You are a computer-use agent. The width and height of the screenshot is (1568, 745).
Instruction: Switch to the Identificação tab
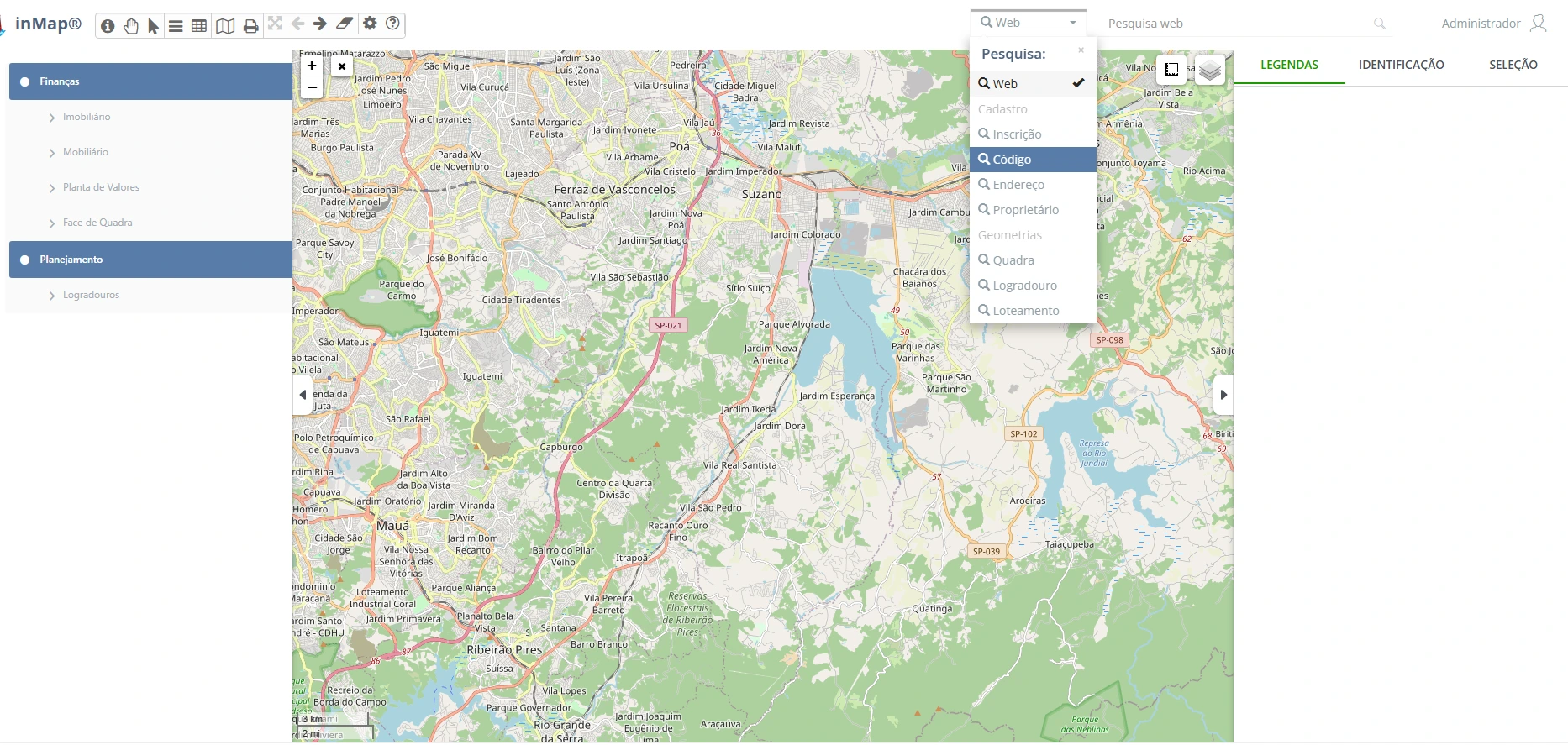[1401, 65]
